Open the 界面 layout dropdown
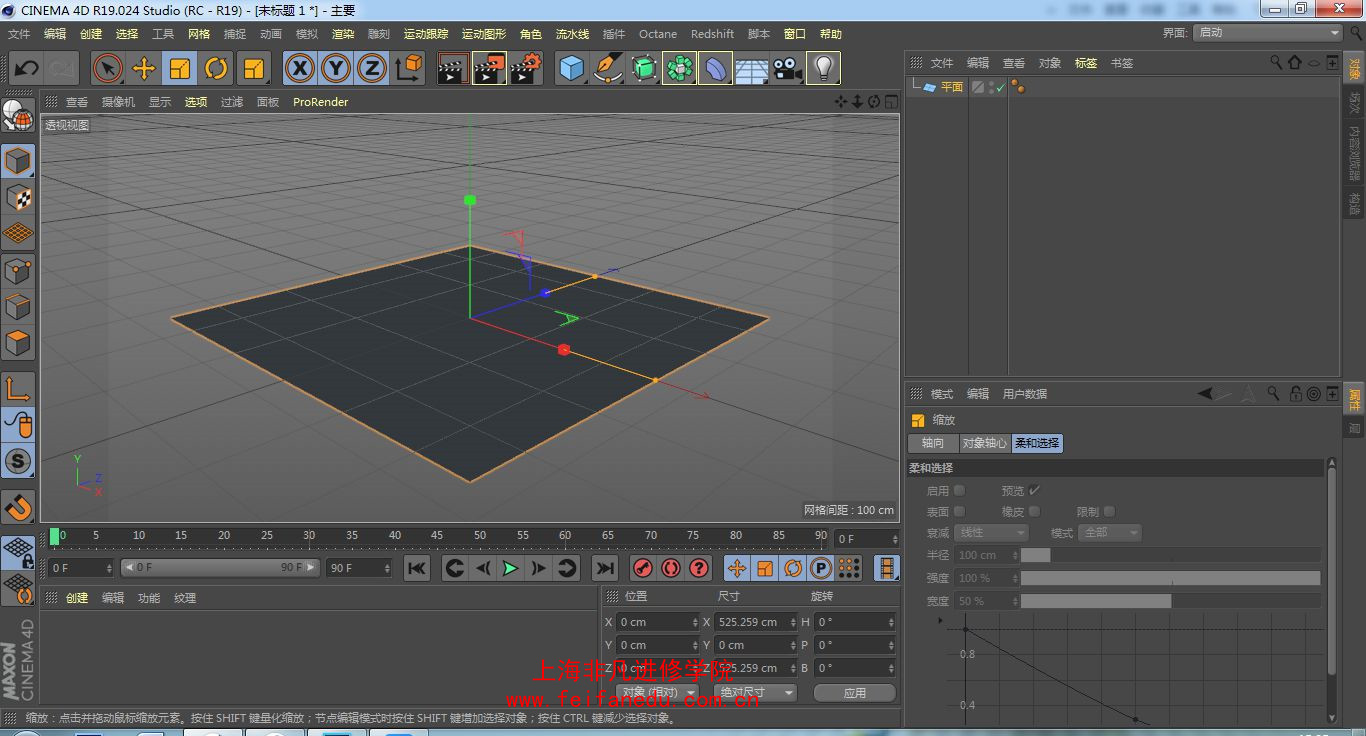Viewport: 1366px width, 736px height. tap(1267, 32)
